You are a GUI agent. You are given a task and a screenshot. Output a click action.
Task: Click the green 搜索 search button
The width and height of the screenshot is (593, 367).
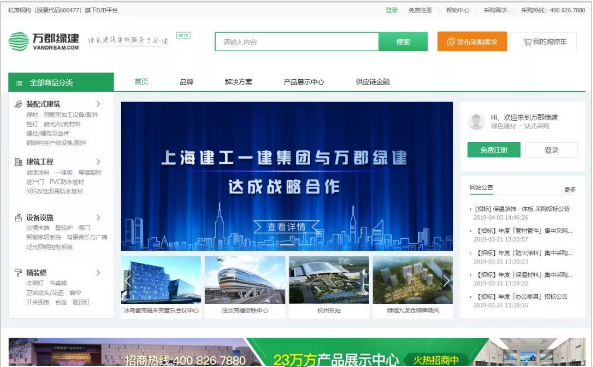click(403, 42)
